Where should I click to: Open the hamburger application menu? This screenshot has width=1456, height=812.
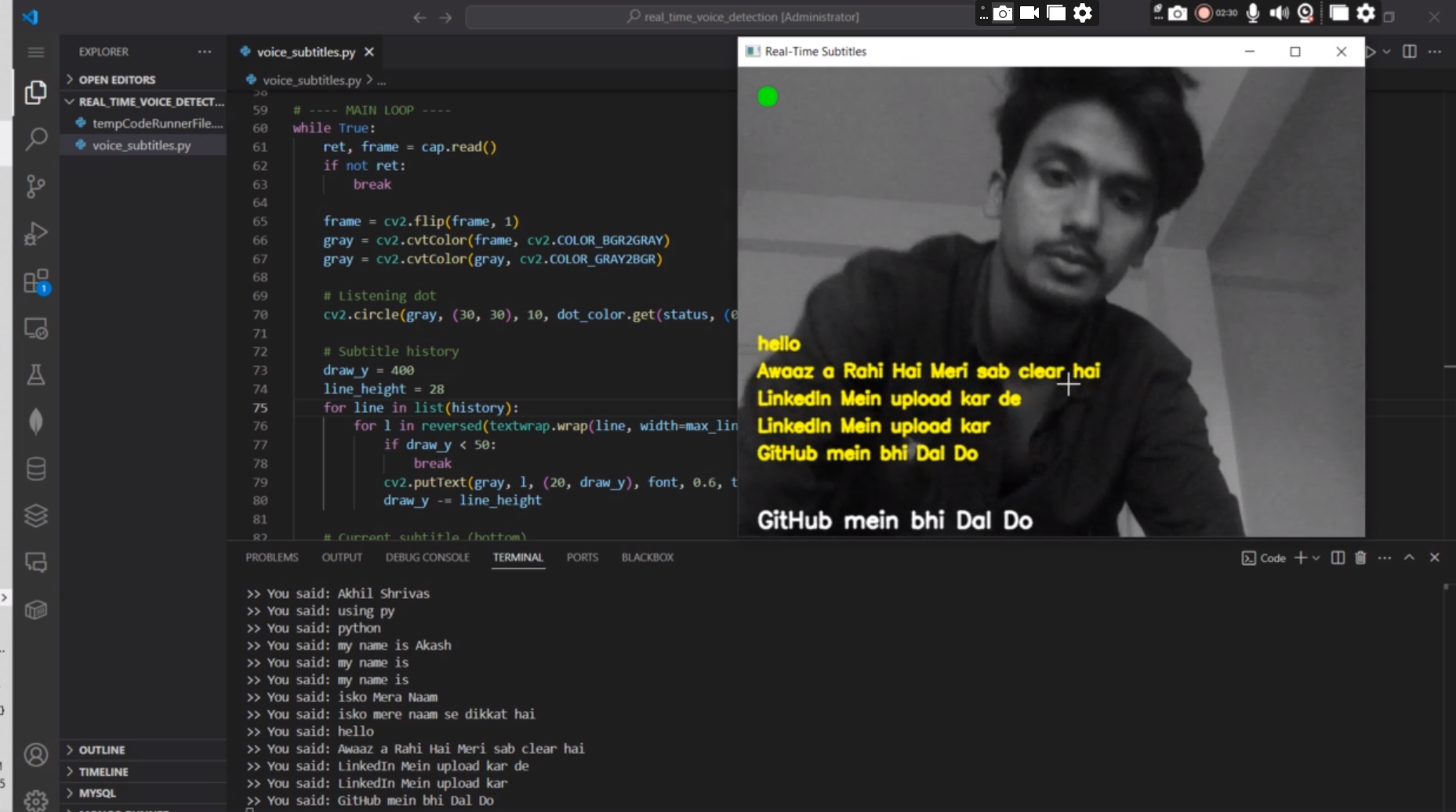(36, 52)
